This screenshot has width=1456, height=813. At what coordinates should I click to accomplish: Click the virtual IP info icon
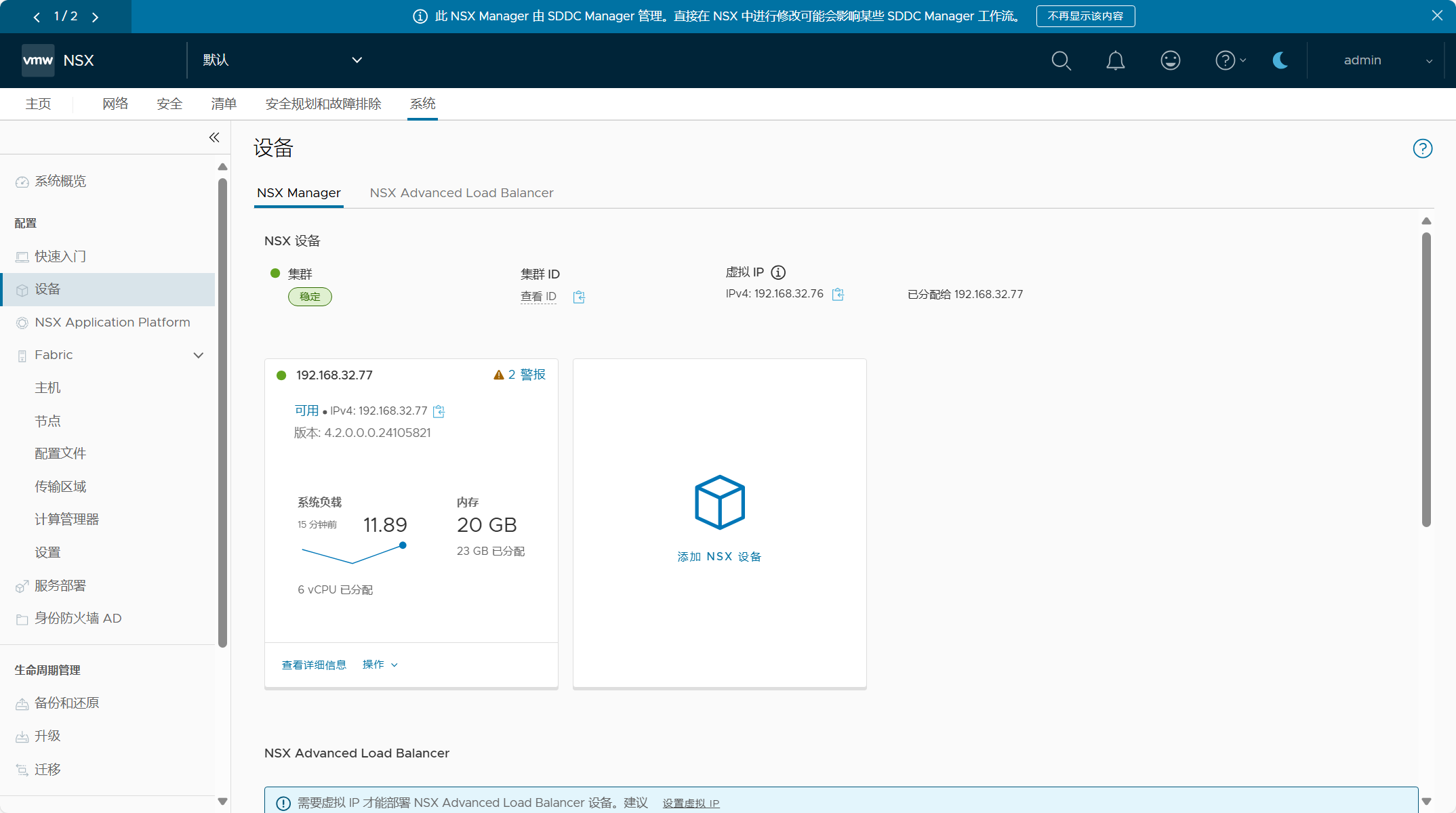click(x=778, y=272)
